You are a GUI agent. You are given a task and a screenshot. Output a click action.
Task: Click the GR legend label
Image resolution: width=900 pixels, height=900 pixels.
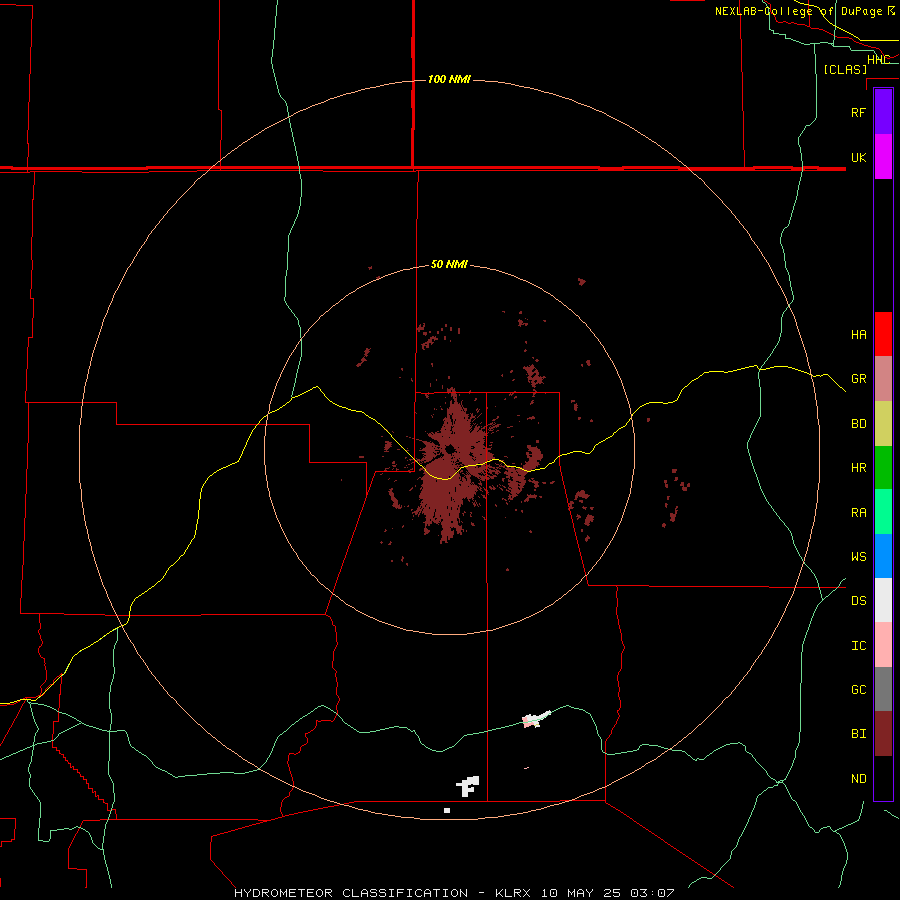858,379
